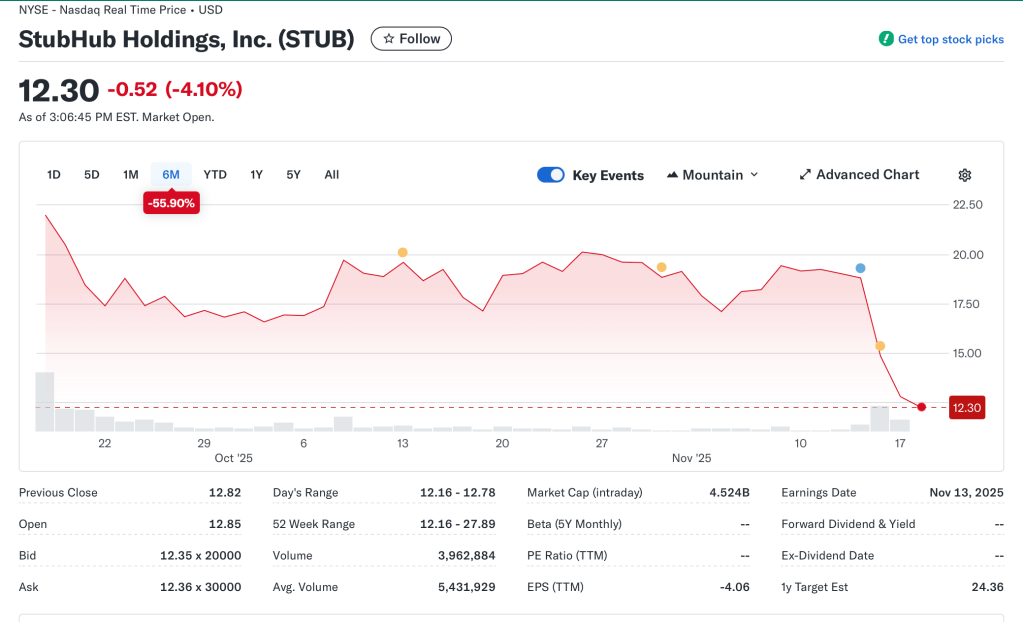Click the blue key event marker
Viewport: 1023px width, 622px height.
(860, 268)
